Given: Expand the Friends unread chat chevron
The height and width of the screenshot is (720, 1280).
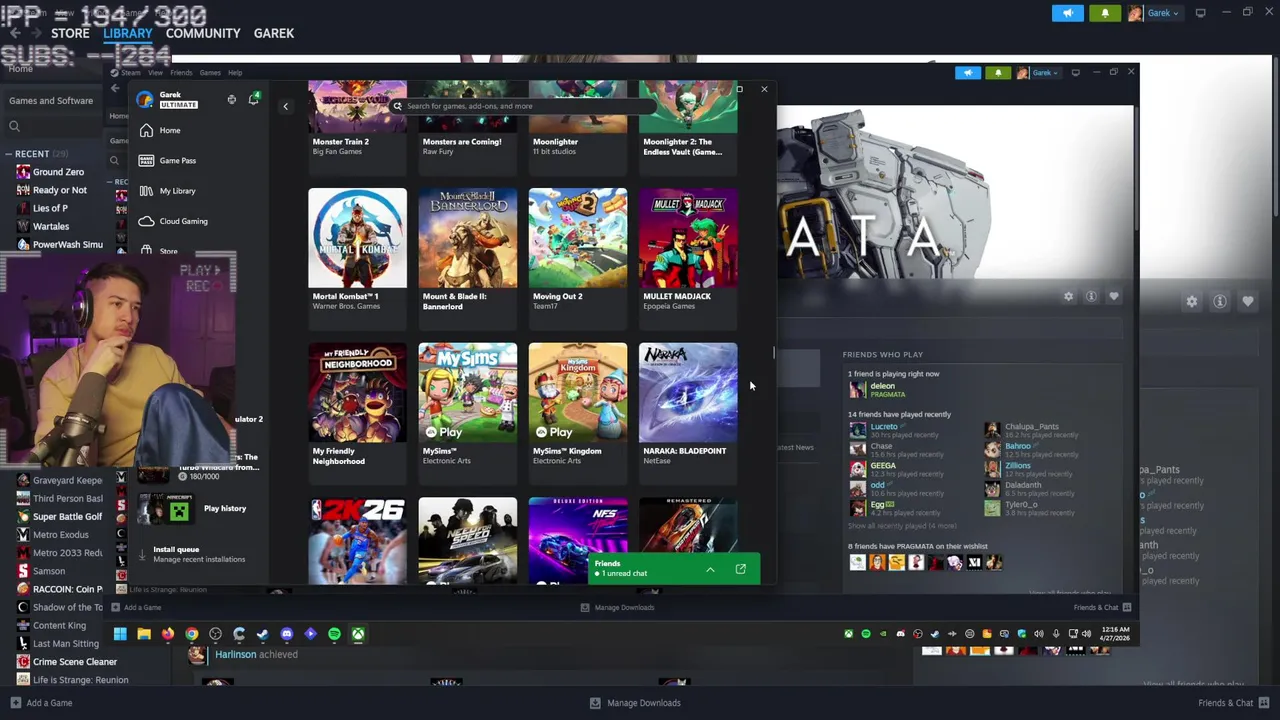Looking at the screenshot, I should pos(710,569).
